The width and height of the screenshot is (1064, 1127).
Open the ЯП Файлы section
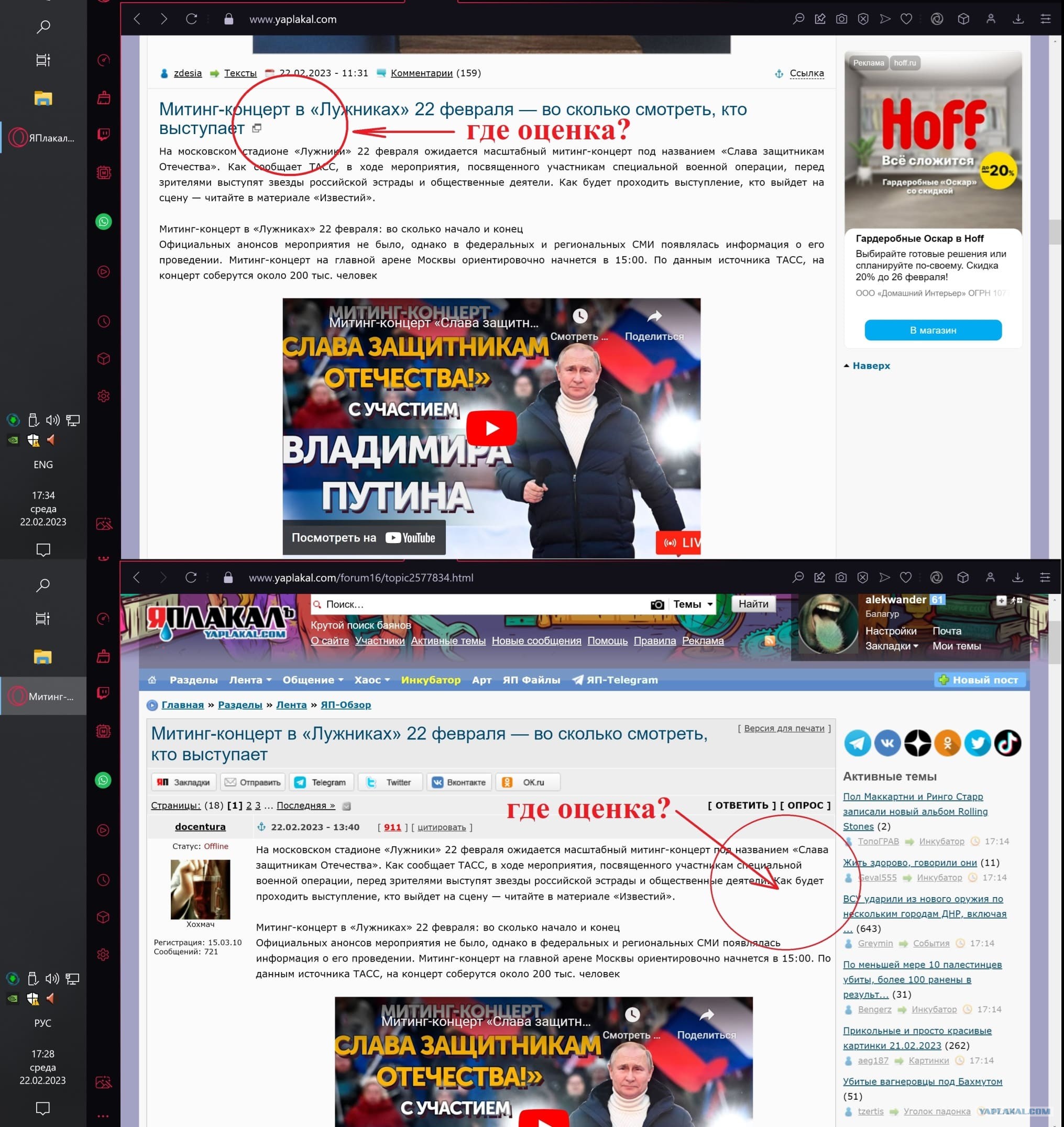click(x=531, y=680)
